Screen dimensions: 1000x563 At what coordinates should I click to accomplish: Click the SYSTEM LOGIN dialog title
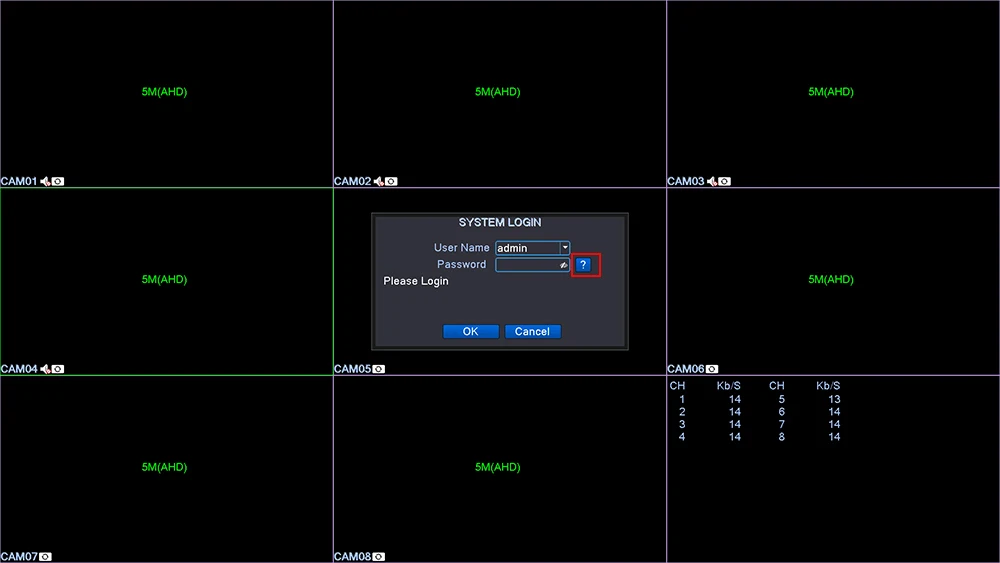[x=500, y=223]
